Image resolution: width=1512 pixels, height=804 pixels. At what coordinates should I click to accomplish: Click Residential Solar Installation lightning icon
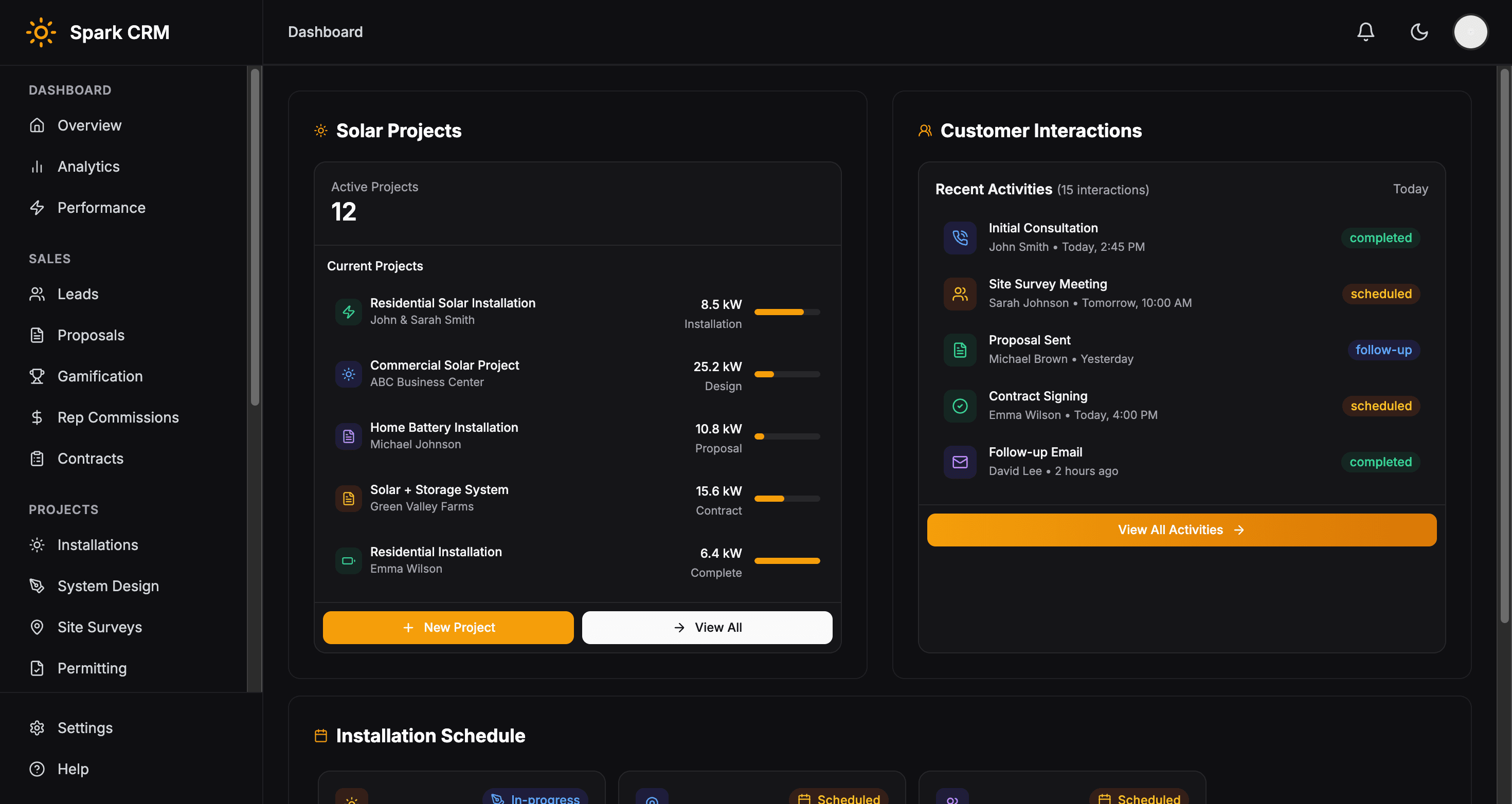[349, 312]
